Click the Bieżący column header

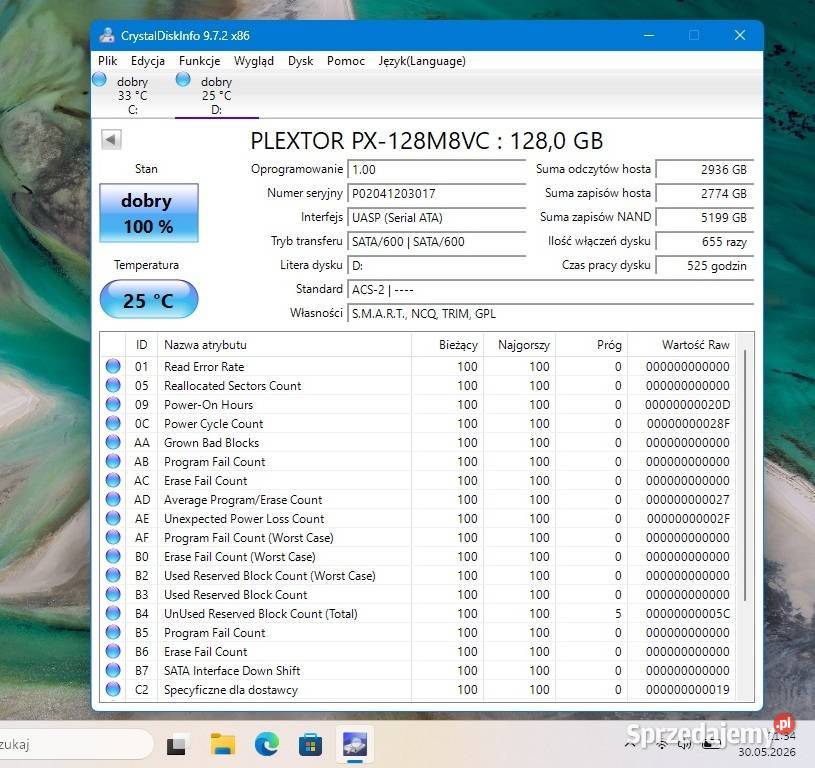click(448, 345)
